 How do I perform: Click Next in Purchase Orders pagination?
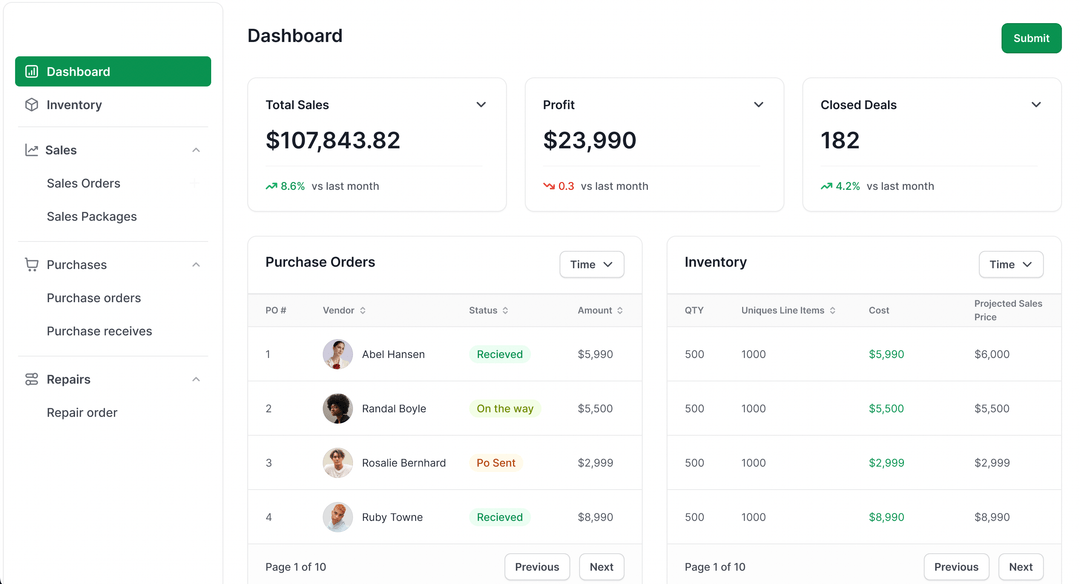[x=601, y=567]
